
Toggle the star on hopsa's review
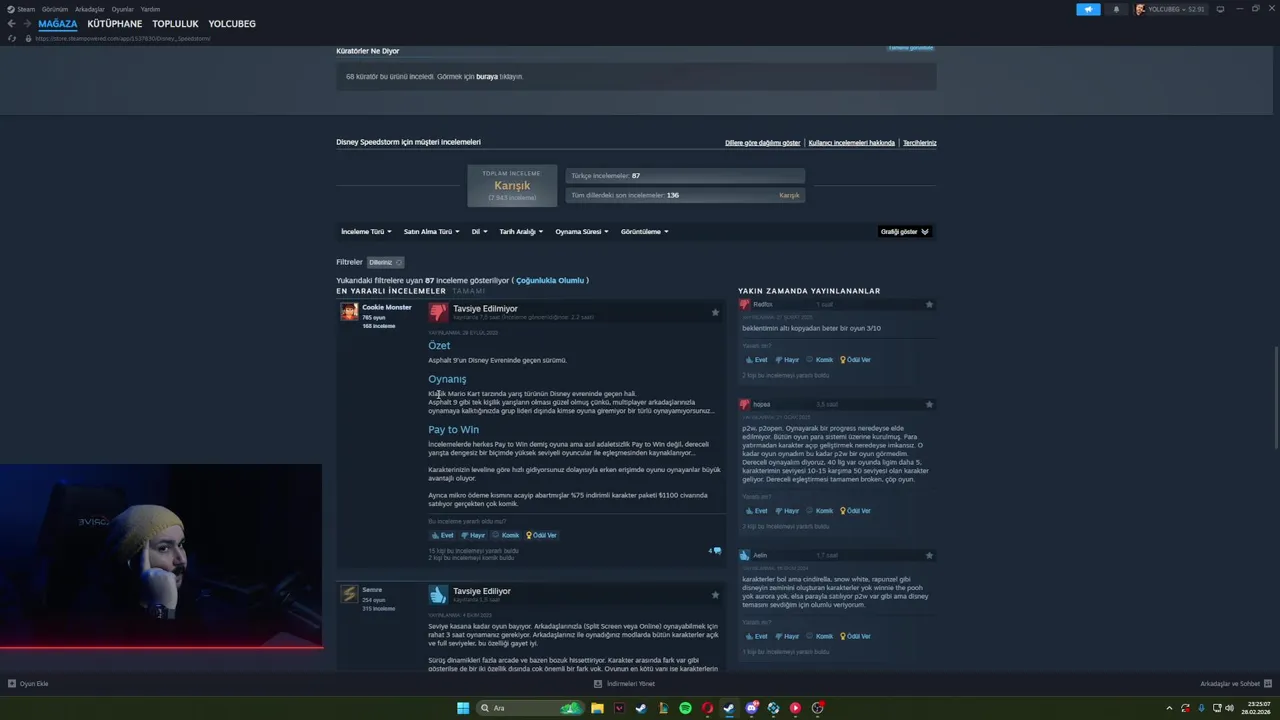point(929,404)
